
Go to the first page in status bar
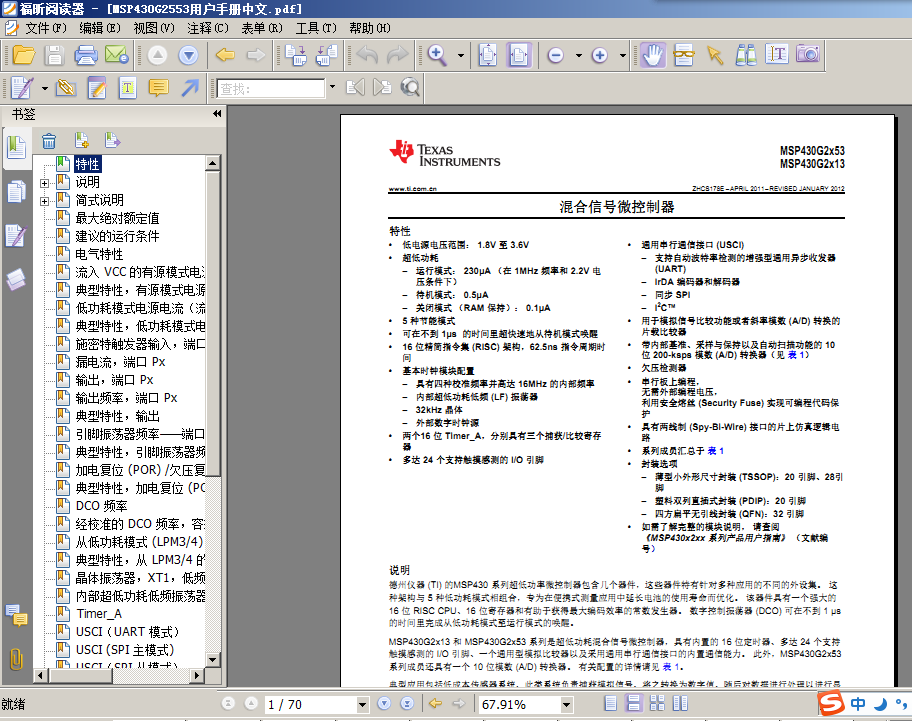(x=229, y=704)
